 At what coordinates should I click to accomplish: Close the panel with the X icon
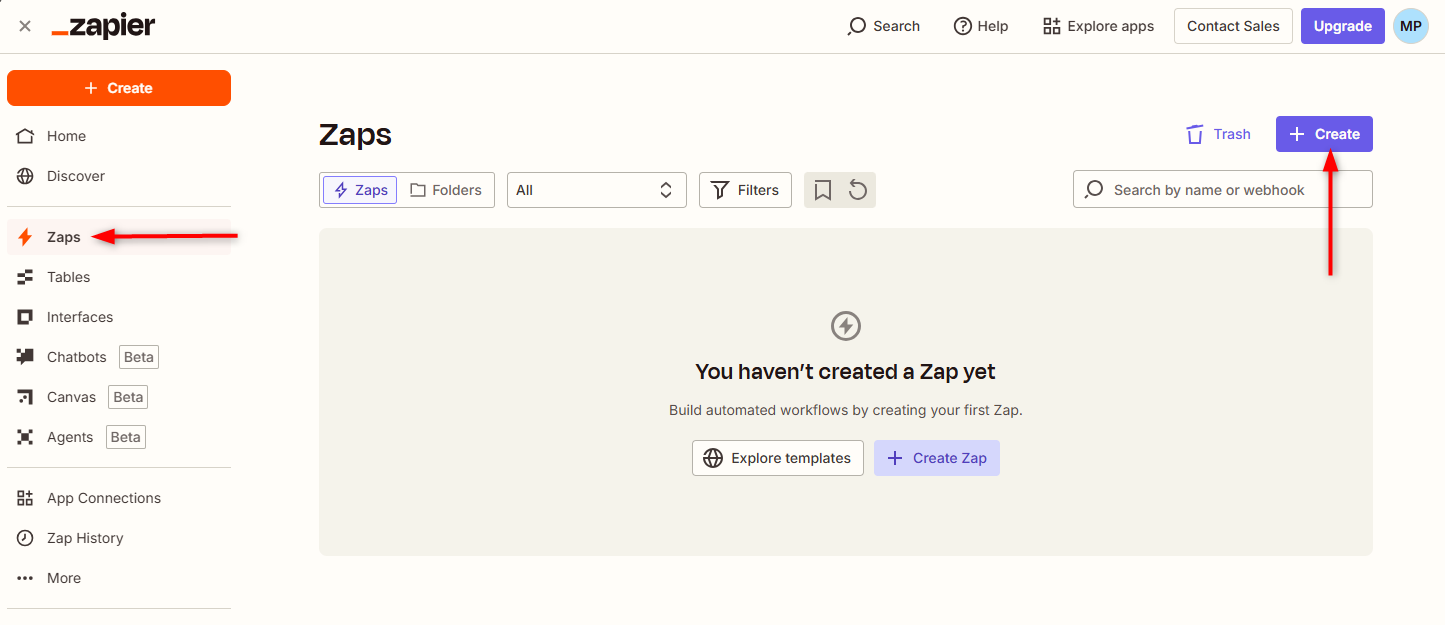25,26
